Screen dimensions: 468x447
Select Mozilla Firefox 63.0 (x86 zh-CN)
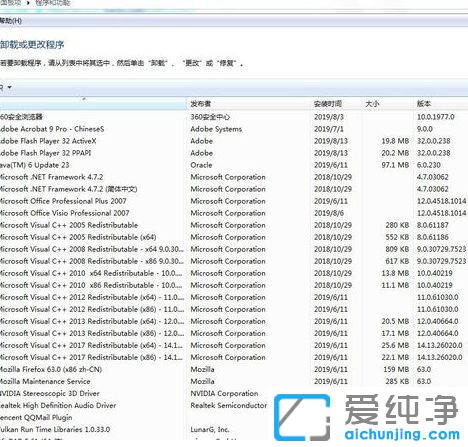tap(51, 369)
